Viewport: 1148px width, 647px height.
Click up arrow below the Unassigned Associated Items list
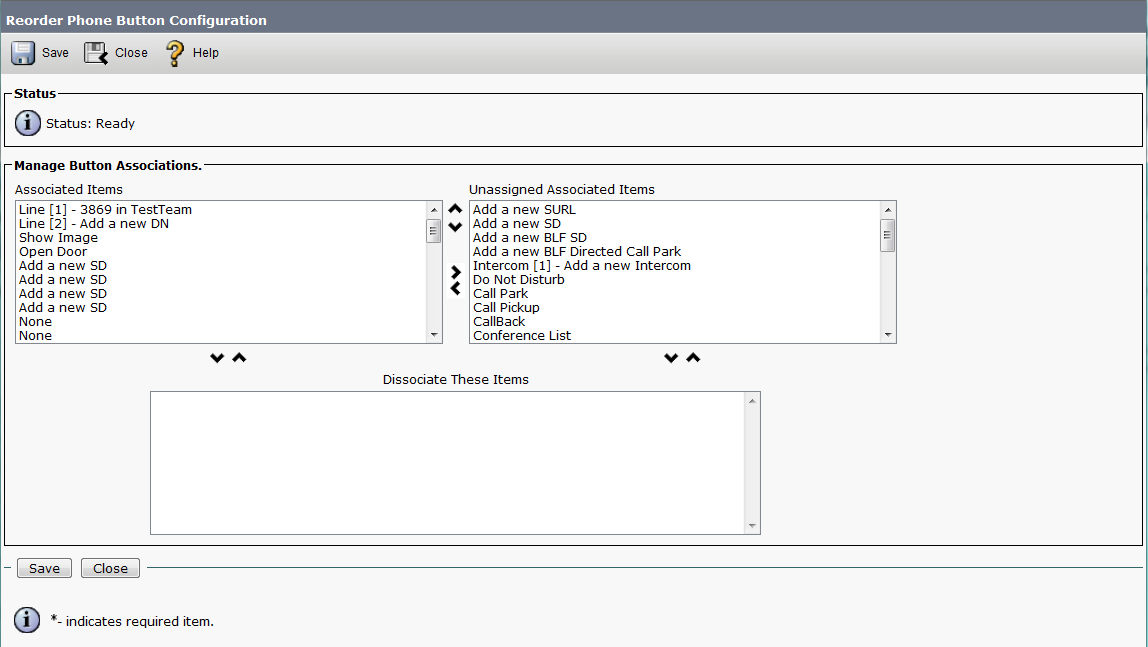[693, 358]
